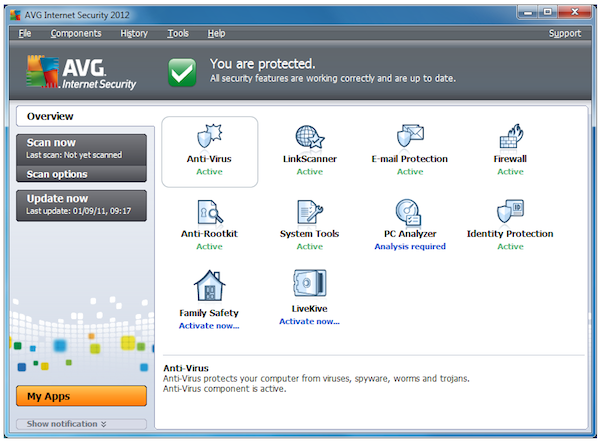Open the Support link in menu bar
This screenshot has width=600, height=442.
565,34
